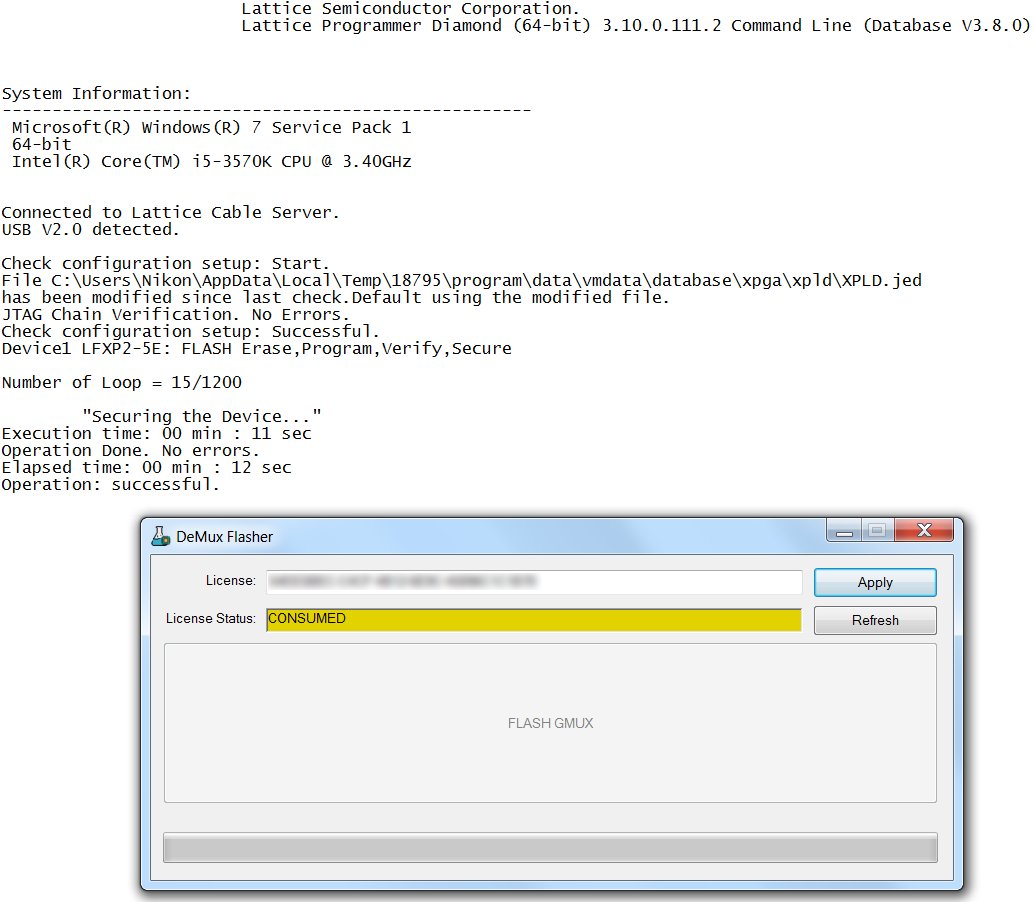Click 'Elapsed time: 00 min : 12 sec'

(146, 468)
